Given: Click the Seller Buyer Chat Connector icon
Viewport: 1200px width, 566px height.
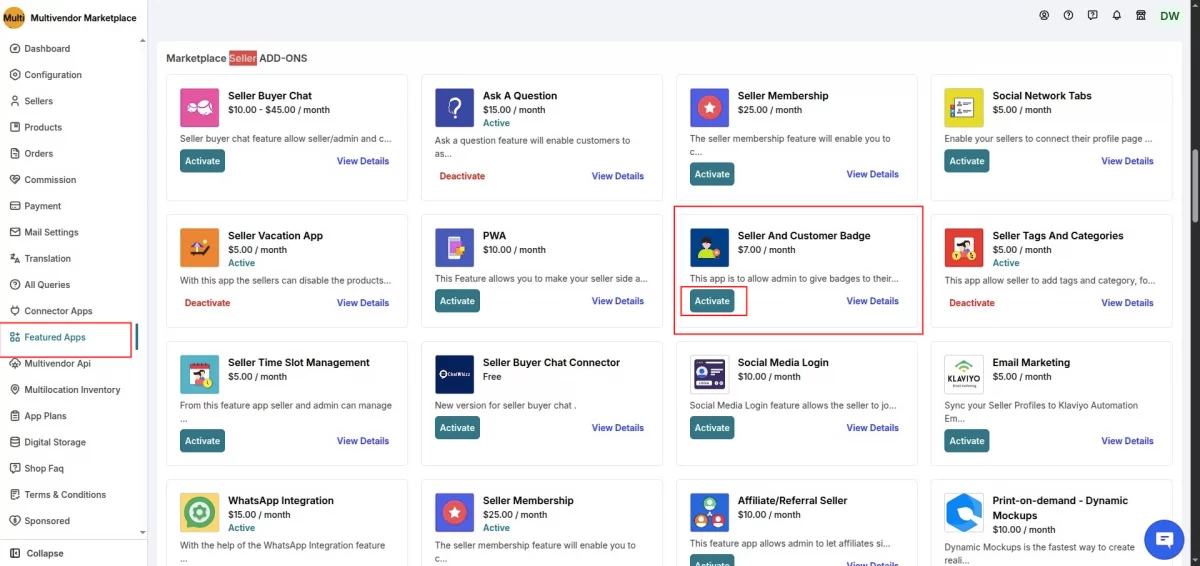Looking at the screenshot, I should [454, 374].
